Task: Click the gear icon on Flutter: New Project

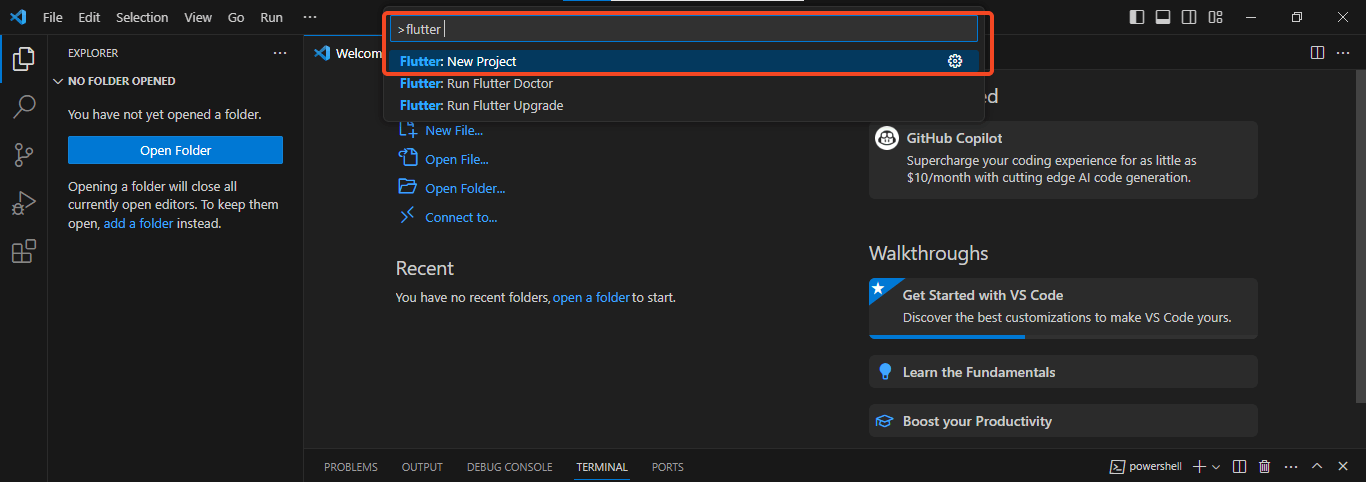Action: [954, 61]
